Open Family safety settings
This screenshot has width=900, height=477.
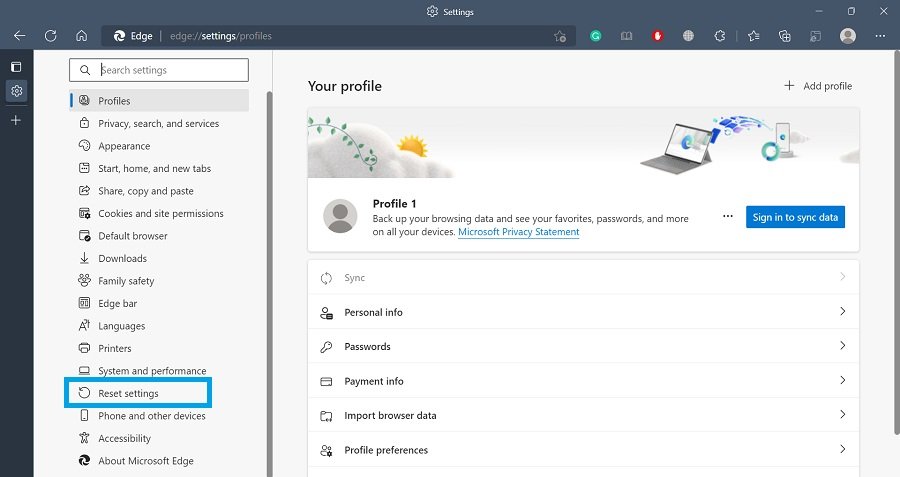126,281
